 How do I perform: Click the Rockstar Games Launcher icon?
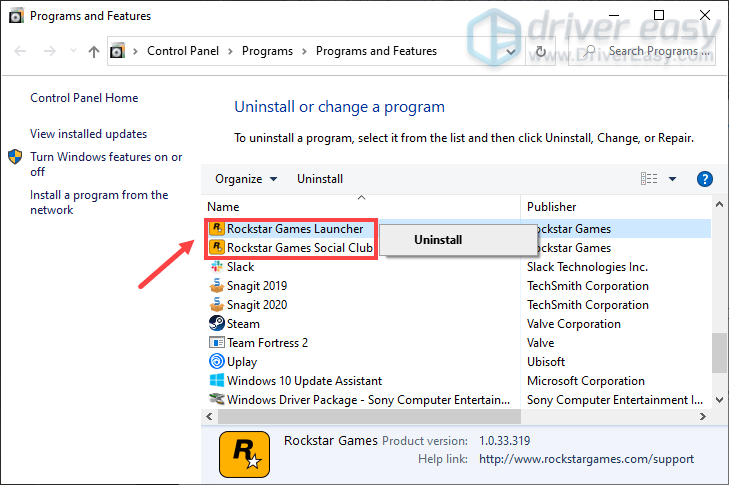[217, 228]
